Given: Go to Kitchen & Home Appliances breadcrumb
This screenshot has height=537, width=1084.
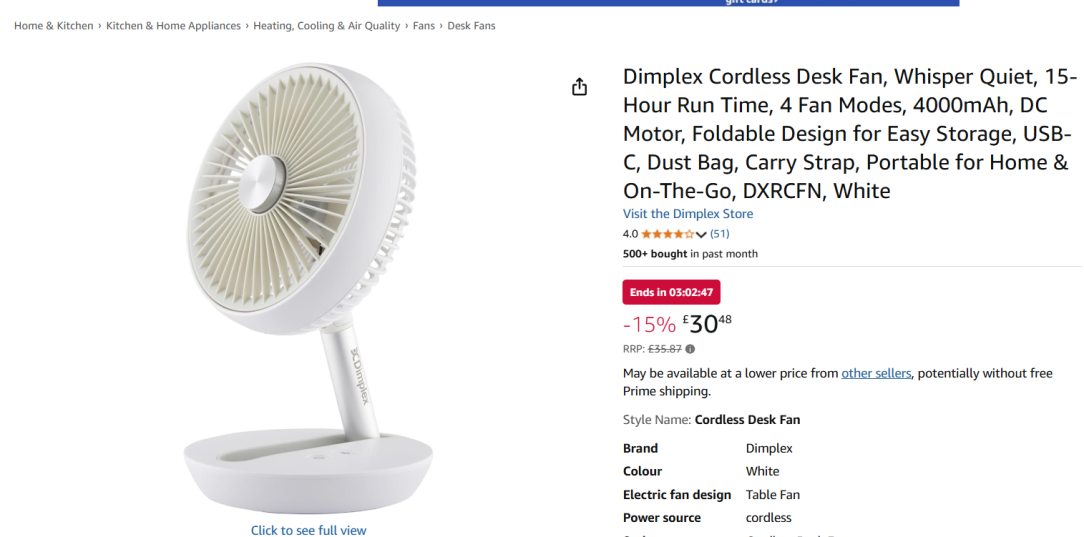Looking at the screenshot, I should 173,26.
